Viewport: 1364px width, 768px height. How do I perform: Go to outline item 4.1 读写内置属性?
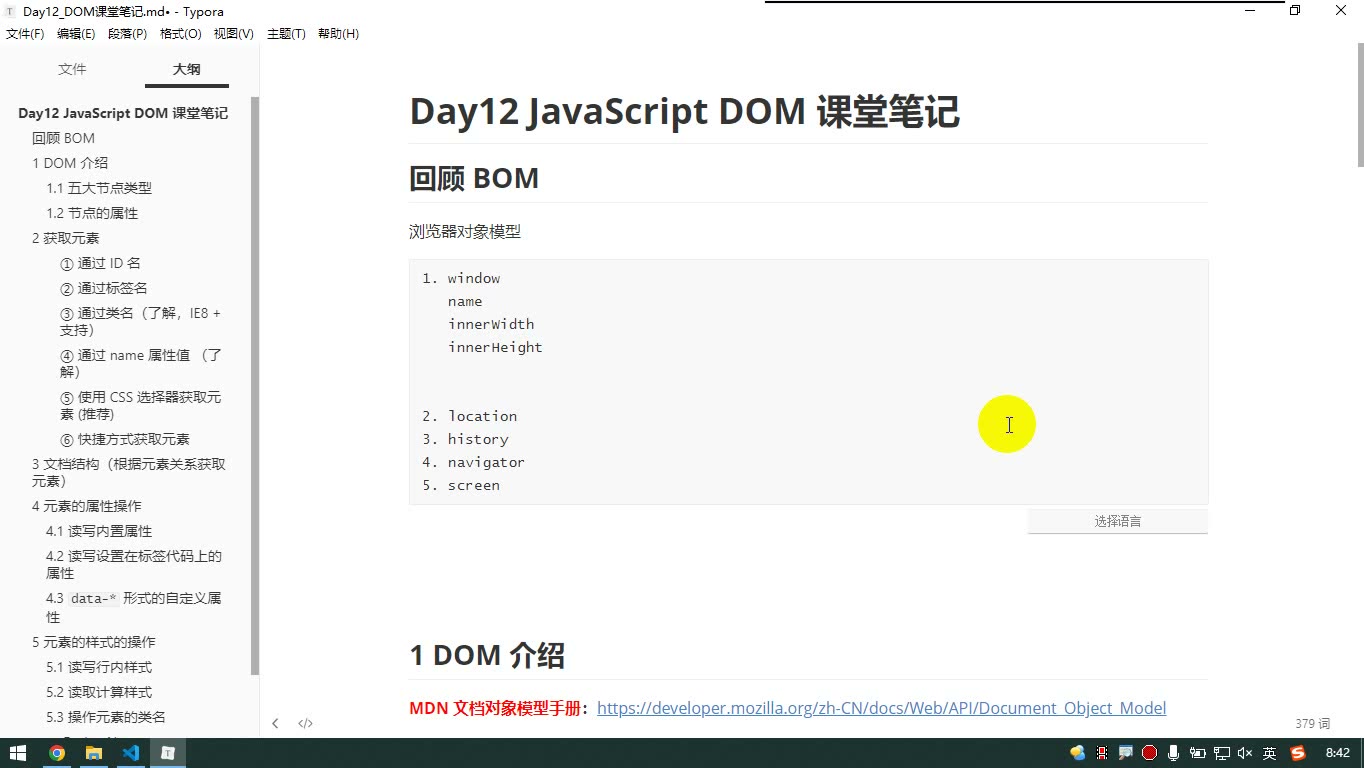99,531
